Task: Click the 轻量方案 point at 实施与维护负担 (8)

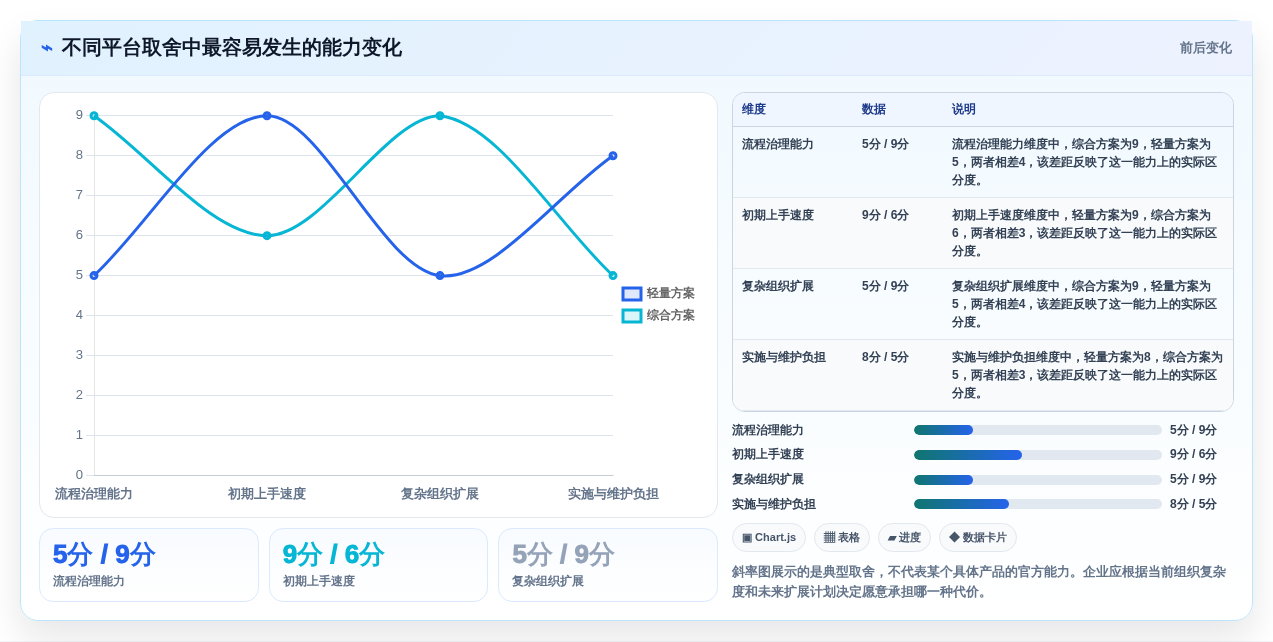Action: click(x=613, y=156)
